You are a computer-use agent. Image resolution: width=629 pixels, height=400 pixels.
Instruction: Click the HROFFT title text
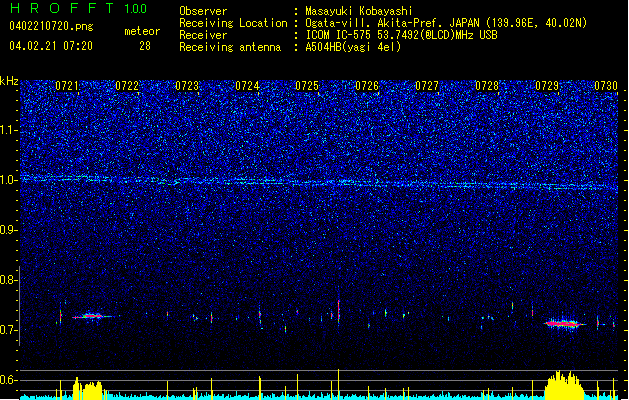pos(62,8)
